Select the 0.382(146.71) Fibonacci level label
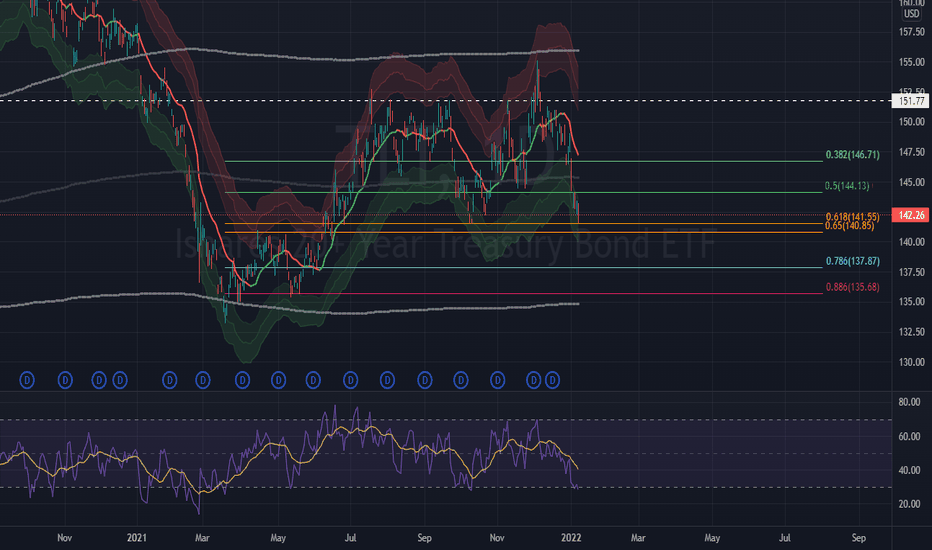The width and height of the screenshot is (932, 550). pyautogui.click(x=852, y=155)
